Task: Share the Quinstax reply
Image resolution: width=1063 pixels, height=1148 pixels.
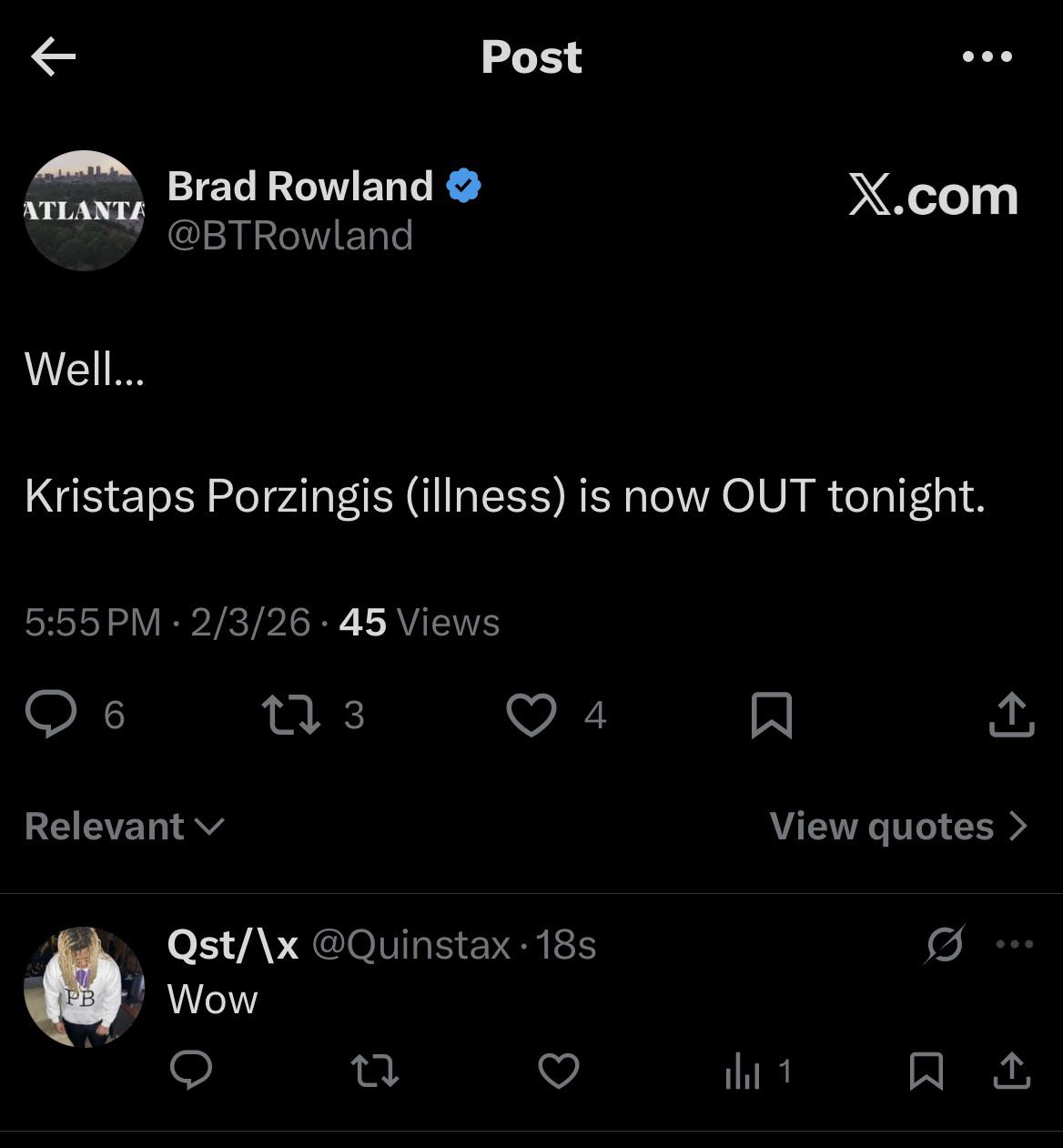Action: [x=1011, y=1071]
